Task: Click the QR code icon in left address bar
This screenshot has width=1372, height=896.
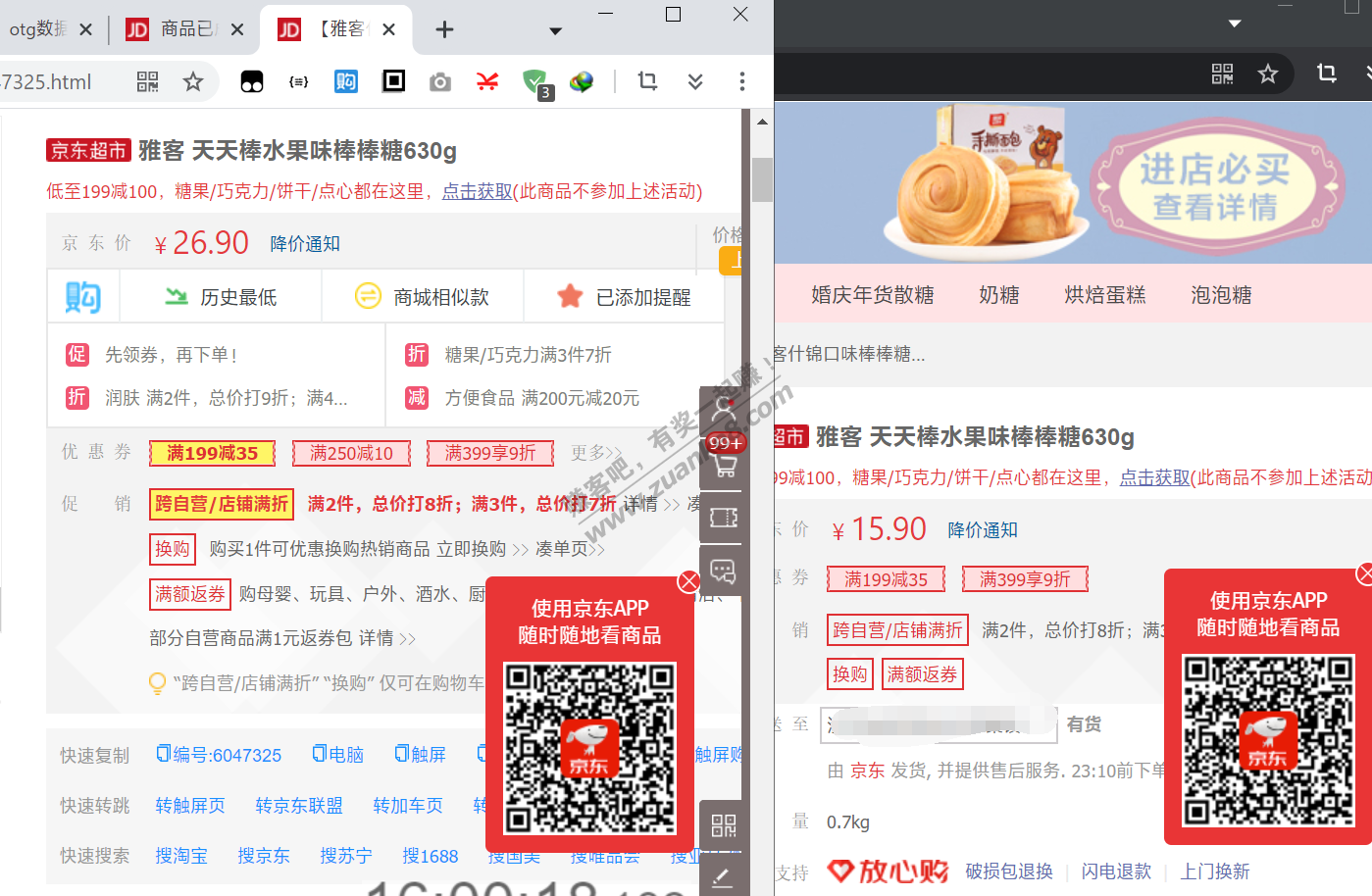Action: [x=147, y=81]
